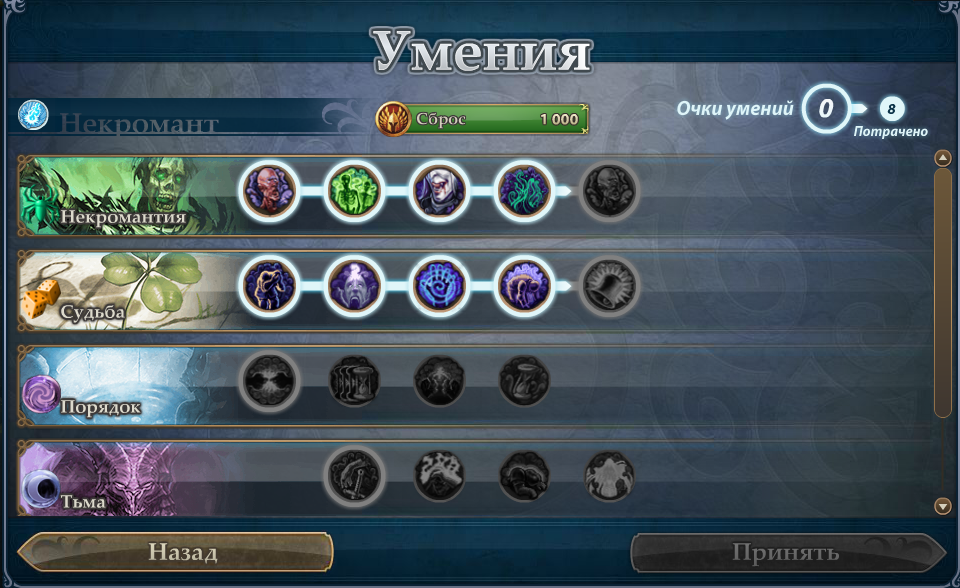The height and width of the screenshot is (588, 960).
Task: Click the green skeletons Necromancy skill icon
Action: pos(353,190)
